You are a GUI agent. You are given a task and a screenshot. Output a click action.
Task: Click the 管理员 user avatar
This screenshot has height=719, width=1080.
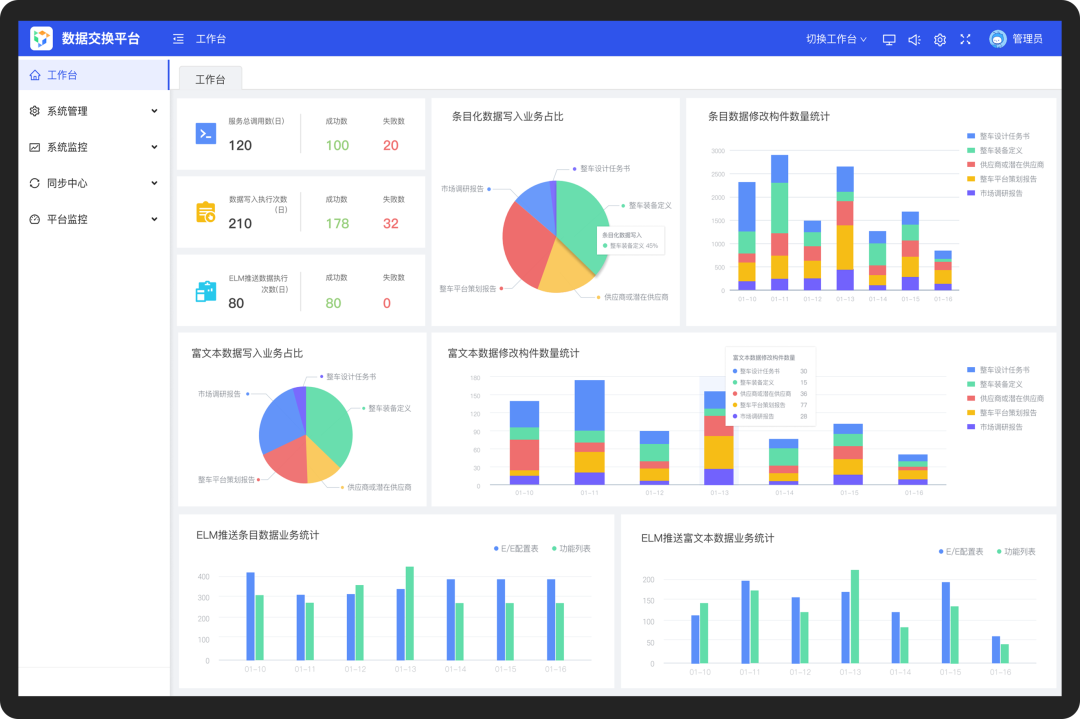point(997,39)
